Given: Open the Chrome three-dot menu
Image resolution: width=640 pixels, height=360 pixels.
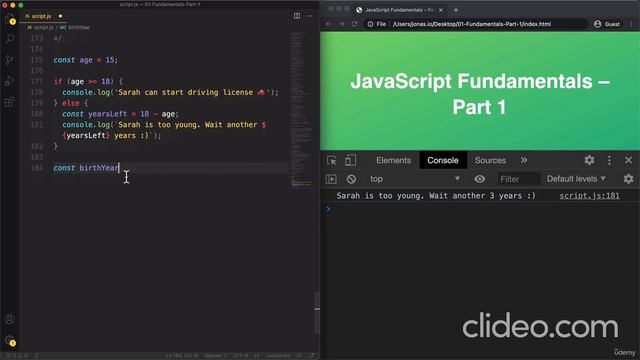Looking at the screenshot, I should tap(631, 24).
